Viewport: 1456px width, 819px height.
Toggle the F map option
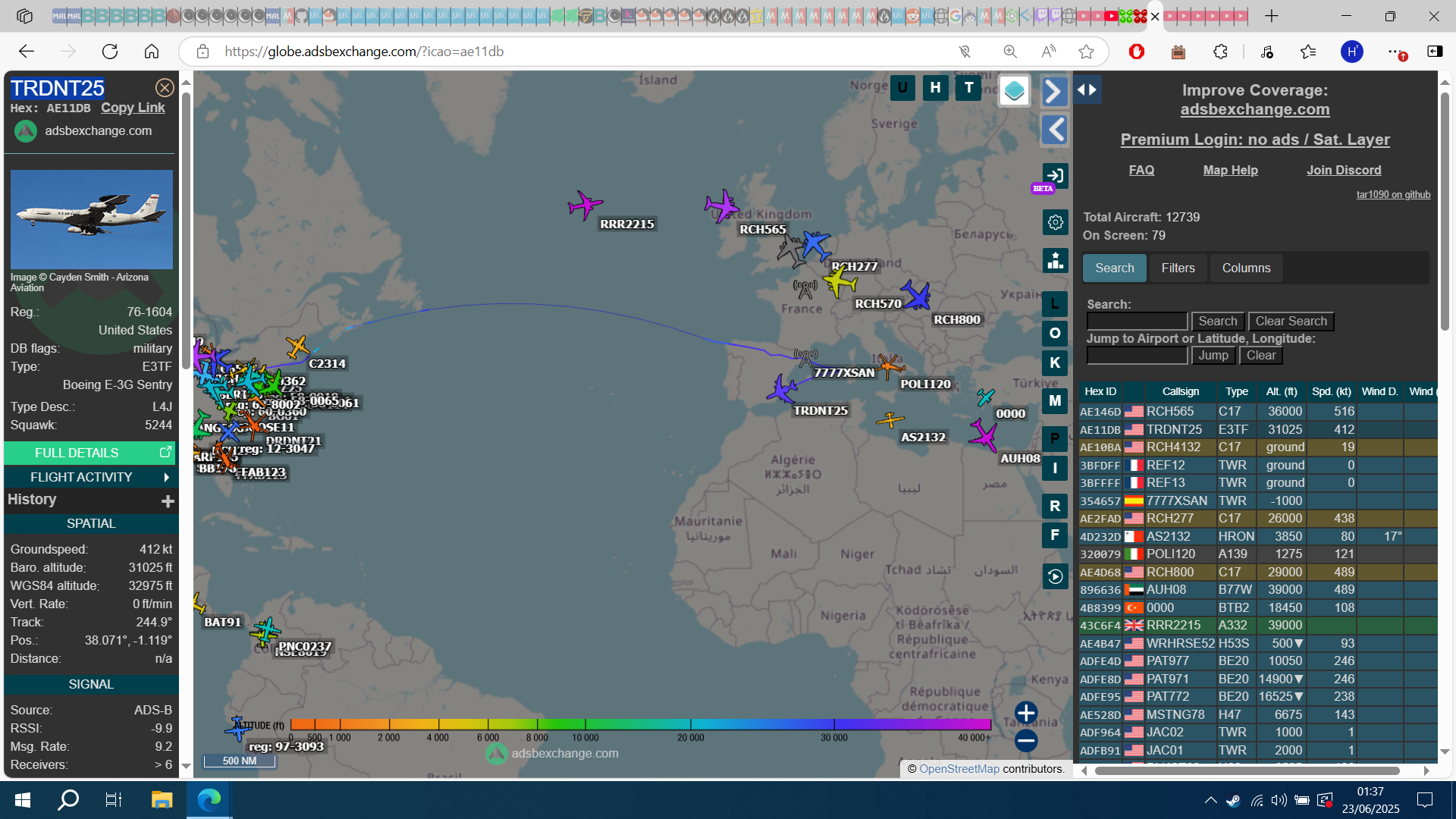point(1055,535)
